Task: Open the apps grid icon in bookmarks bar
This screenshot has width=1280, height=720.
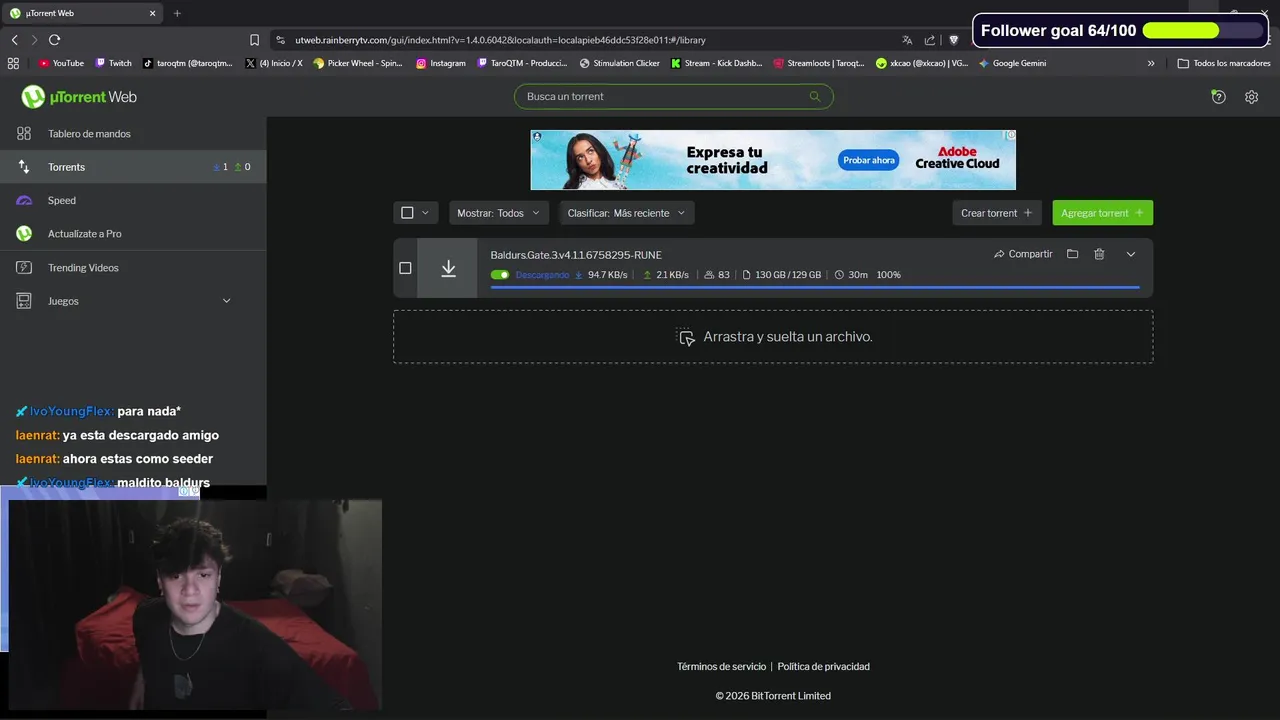Action: coord(13,63)
